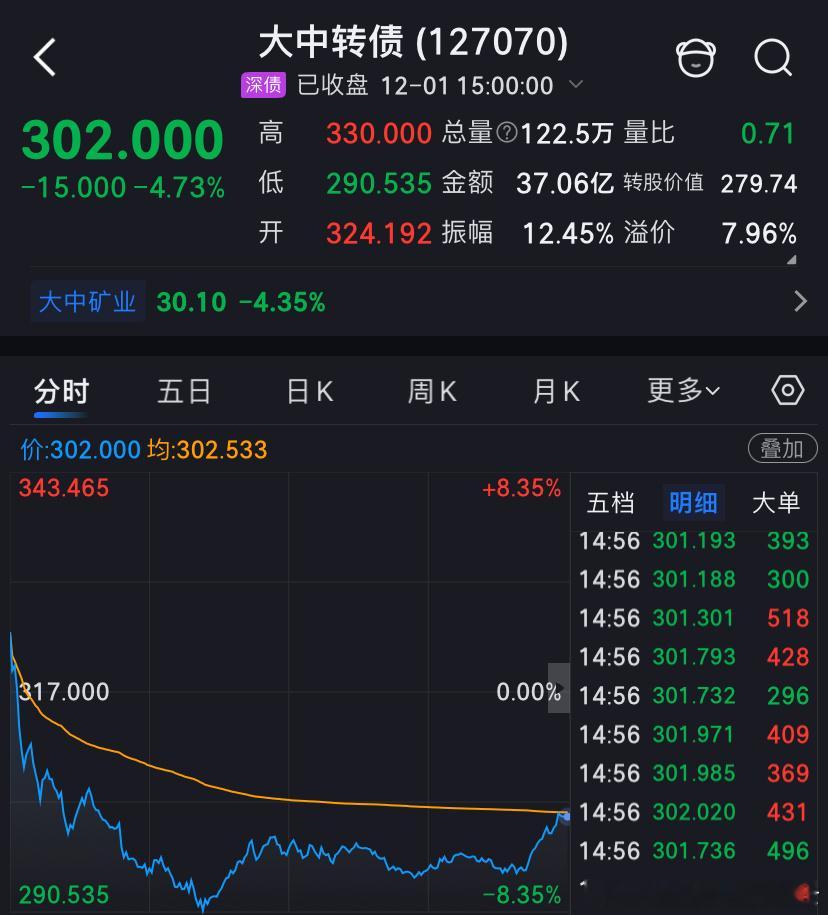The height and width of the screenshot is (915, 828).
Task: Open 大中矿业 underlying stock link
Action: coord(87,299)
